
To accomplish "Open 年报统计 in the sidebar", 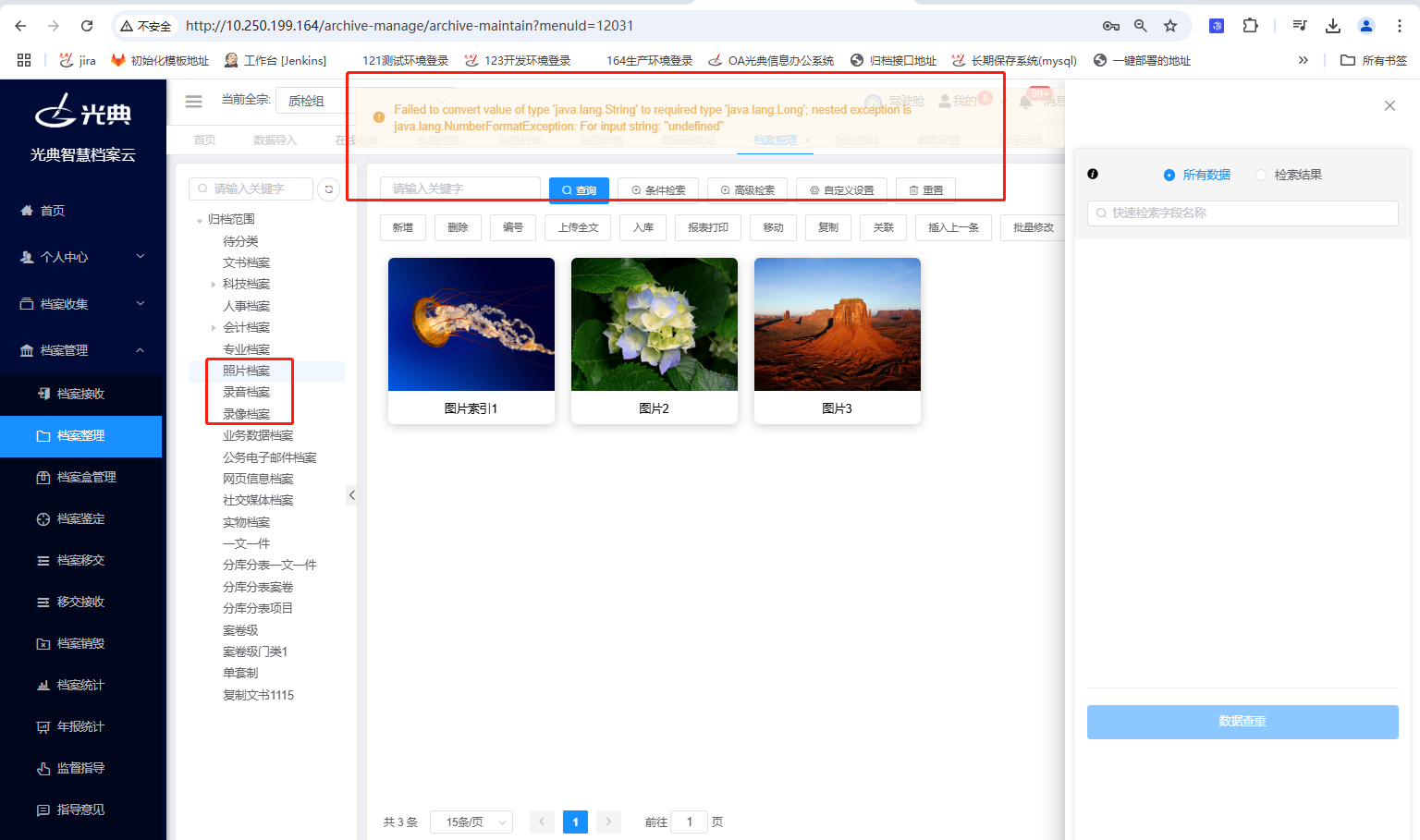I will pos(80,726).
